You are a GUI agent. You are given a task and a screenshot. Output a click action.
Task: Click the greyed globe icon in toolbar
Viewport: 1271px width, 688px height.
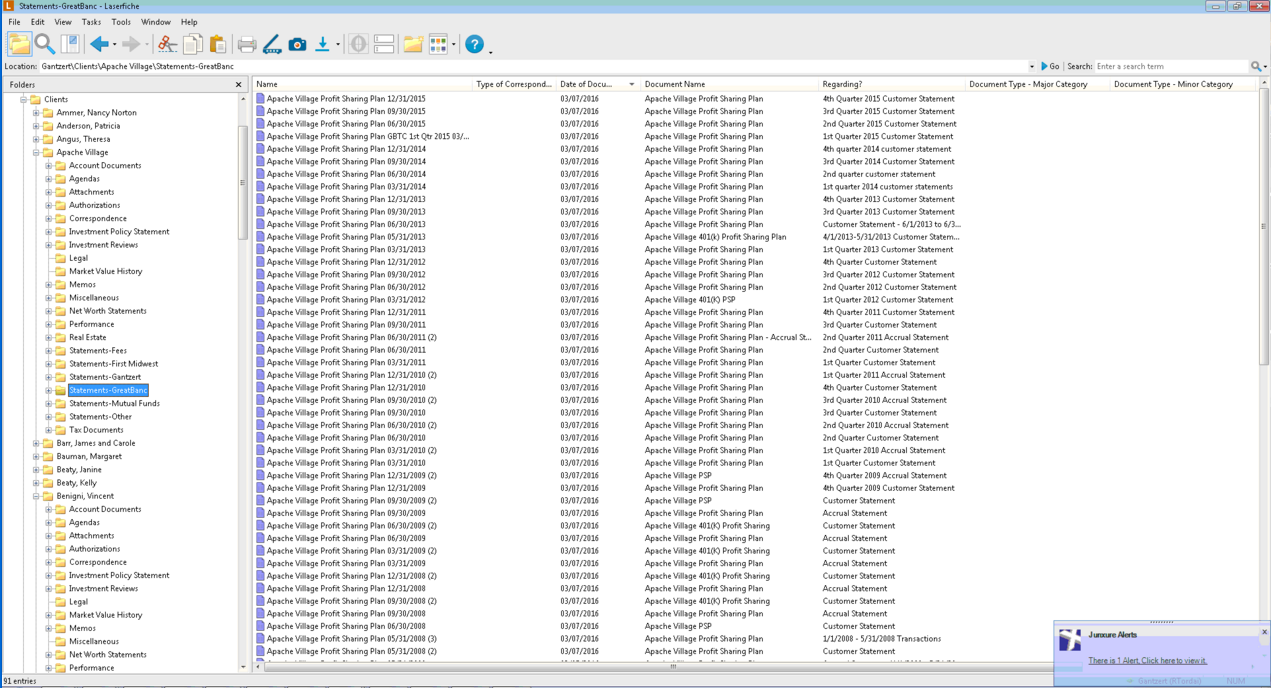tap(358, 44)
